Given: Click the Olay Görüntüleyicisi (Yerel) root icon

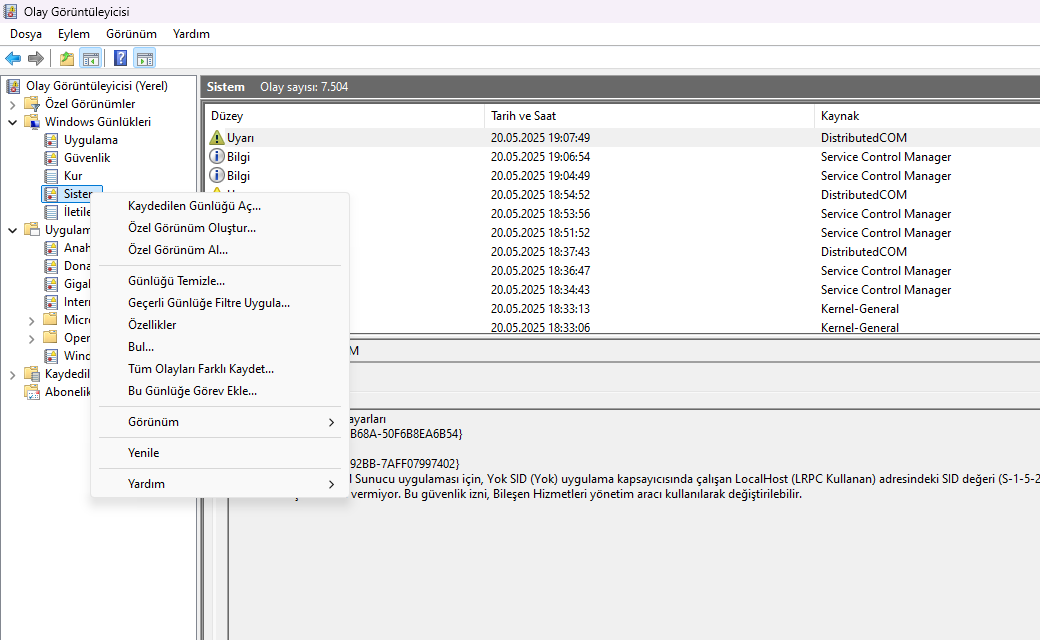Looking at the screenshot, I should tap(12, 86).
